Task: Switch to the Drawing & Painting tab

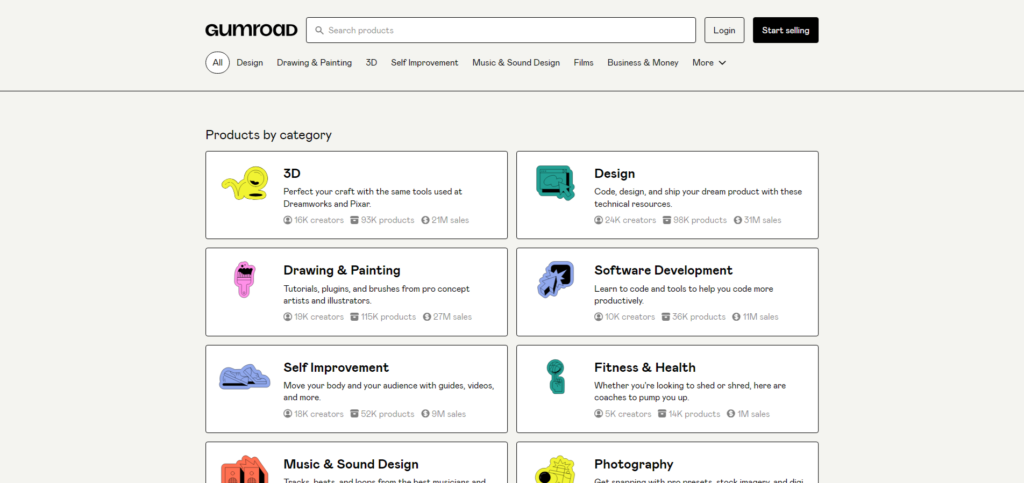Action: (x=314, y=62)
